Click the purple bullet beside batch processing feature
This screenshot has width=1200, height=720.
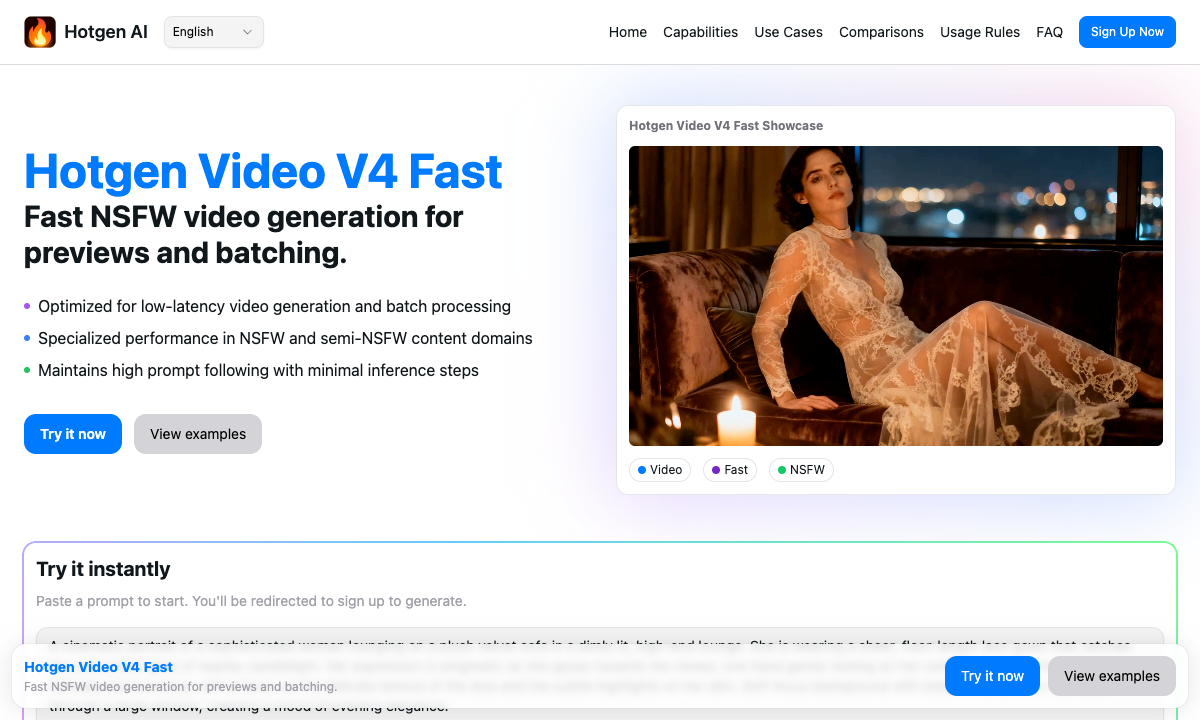[27, 306]
